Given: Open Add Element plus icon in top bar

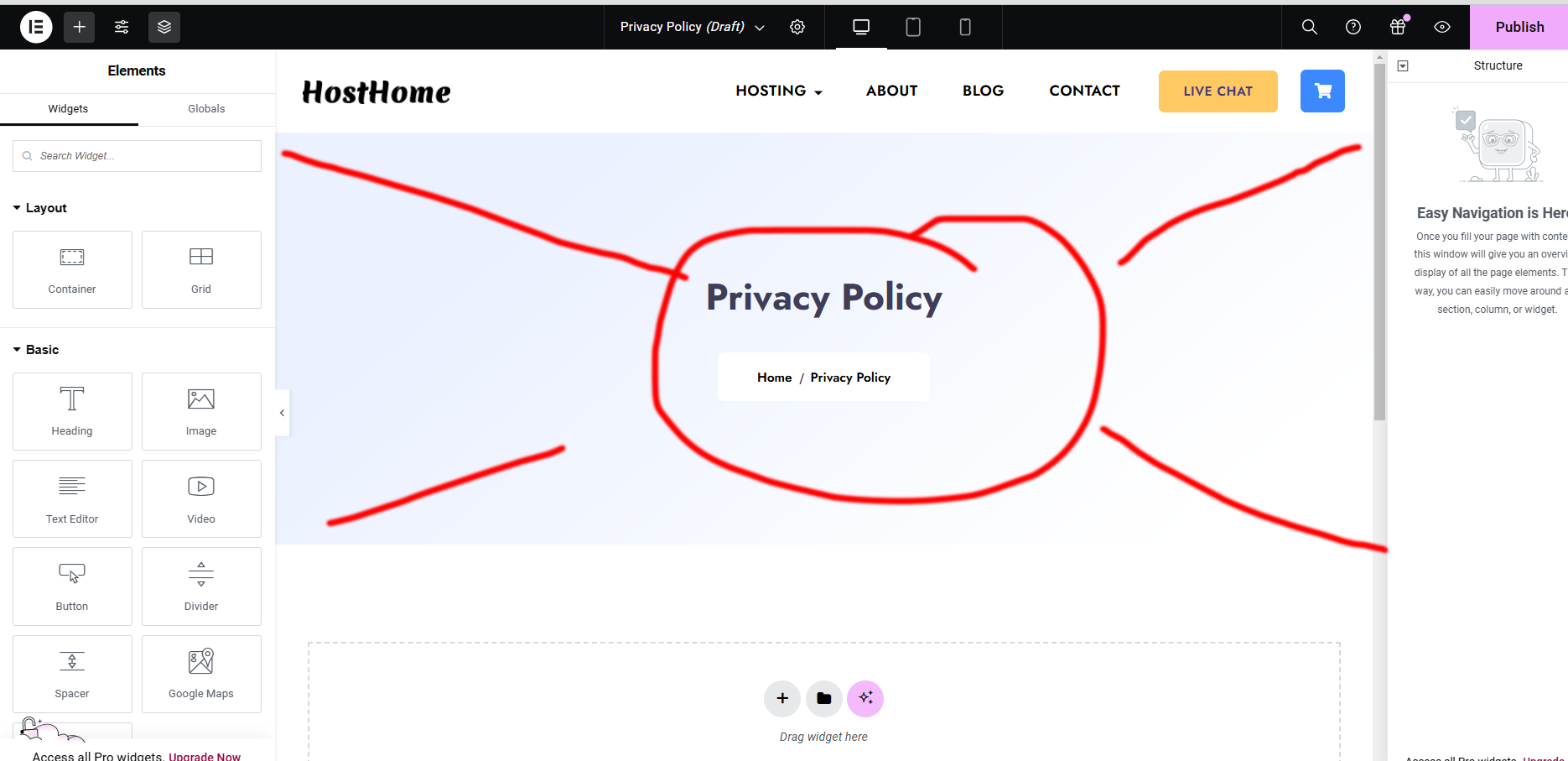Looking at the screenshot, I should pos(79,27).
